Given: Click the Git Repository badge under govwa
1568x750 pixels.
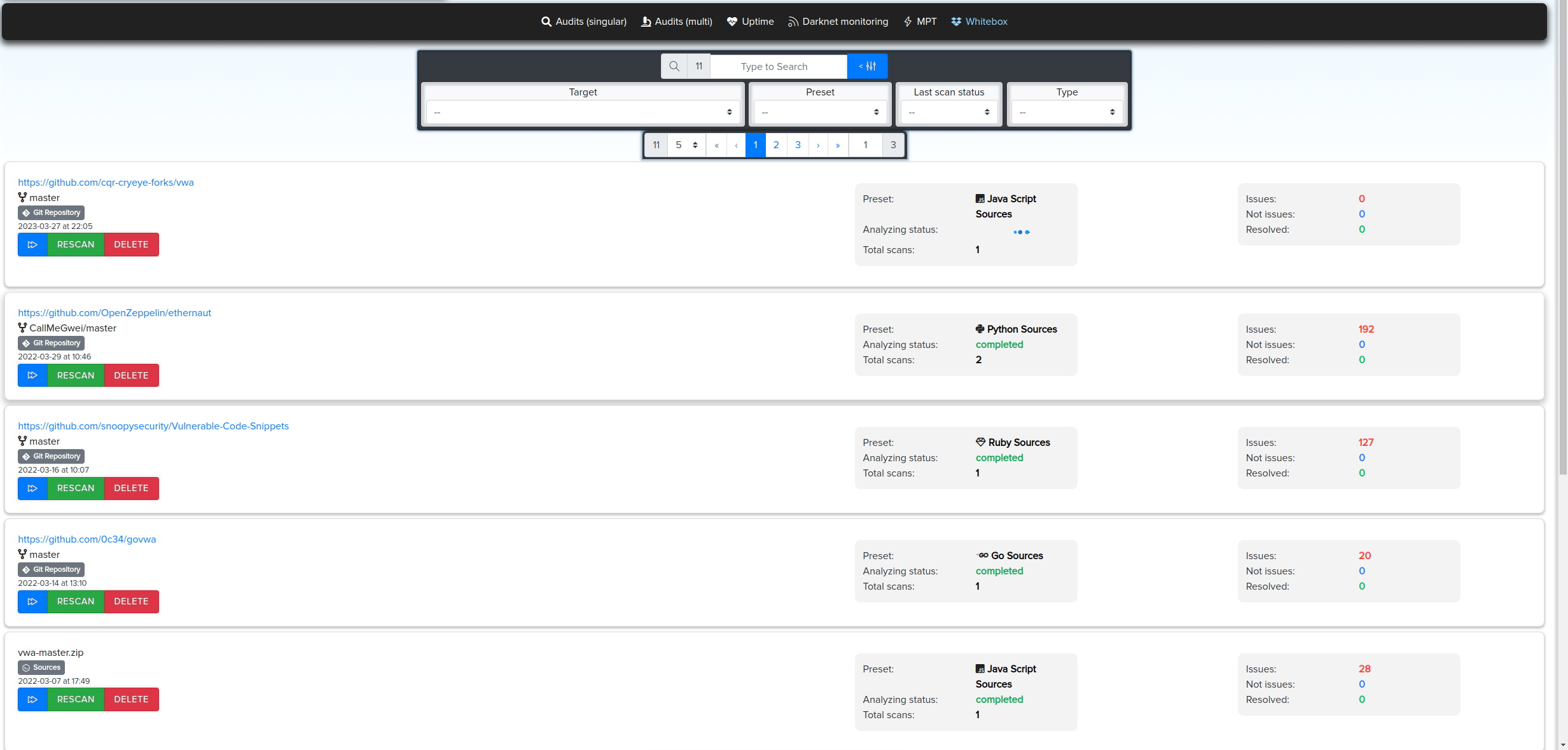Looking at the screenshot, I should click(51, 569).
